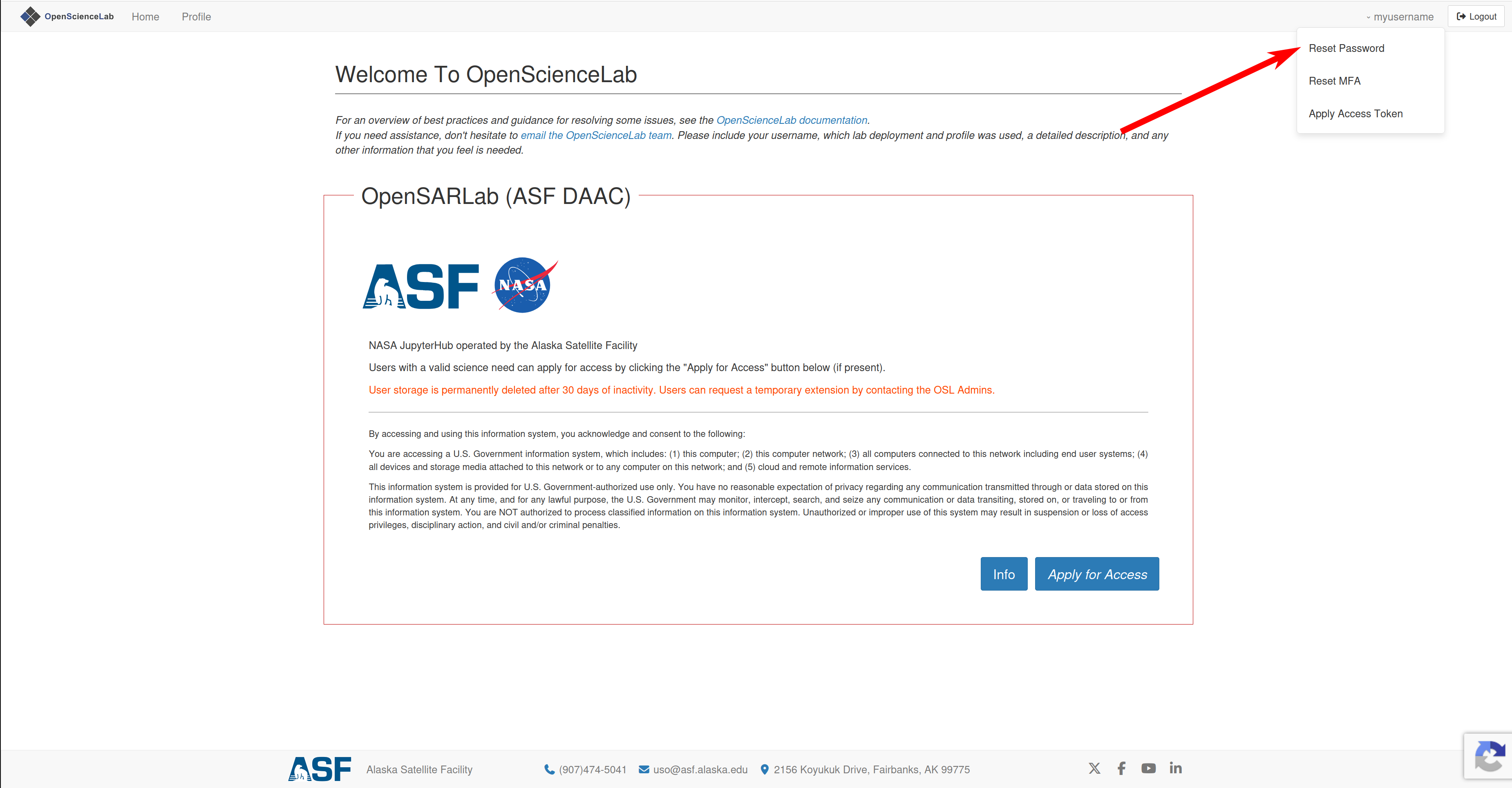The image size is (1512, 788).
Task: Click email the OpenScienceLab team link
Action: coord(596,135)
